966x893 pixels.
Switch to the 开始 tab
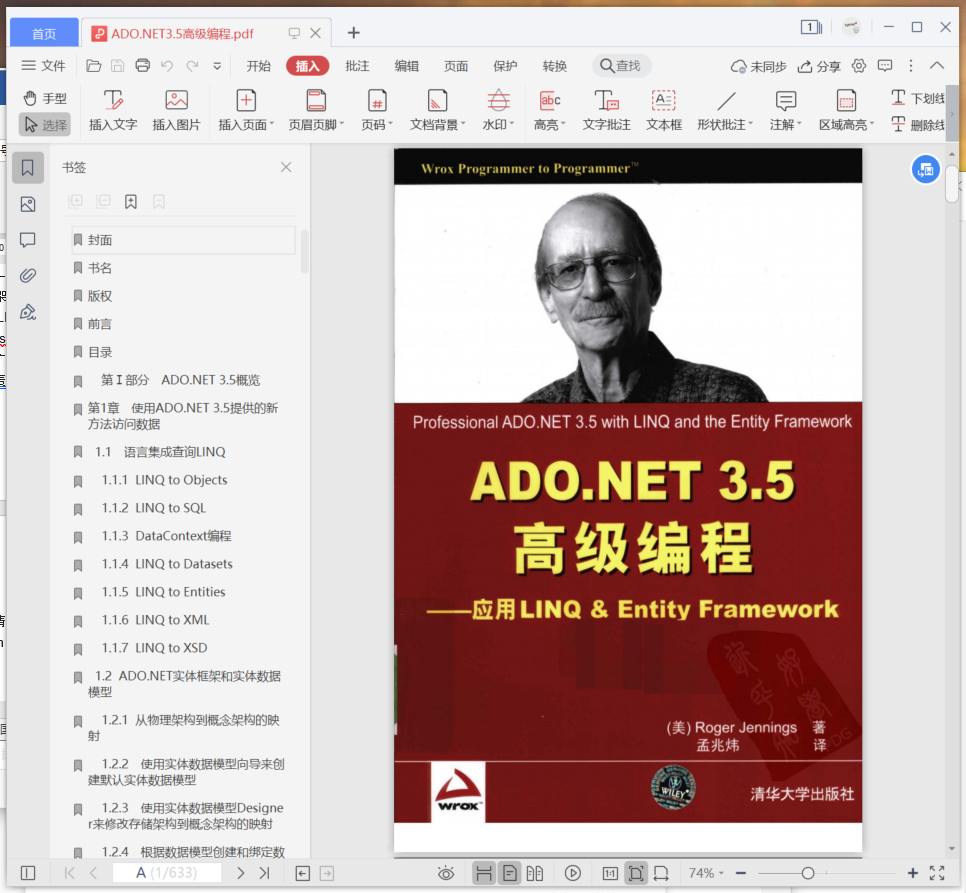tap(259, 66)
